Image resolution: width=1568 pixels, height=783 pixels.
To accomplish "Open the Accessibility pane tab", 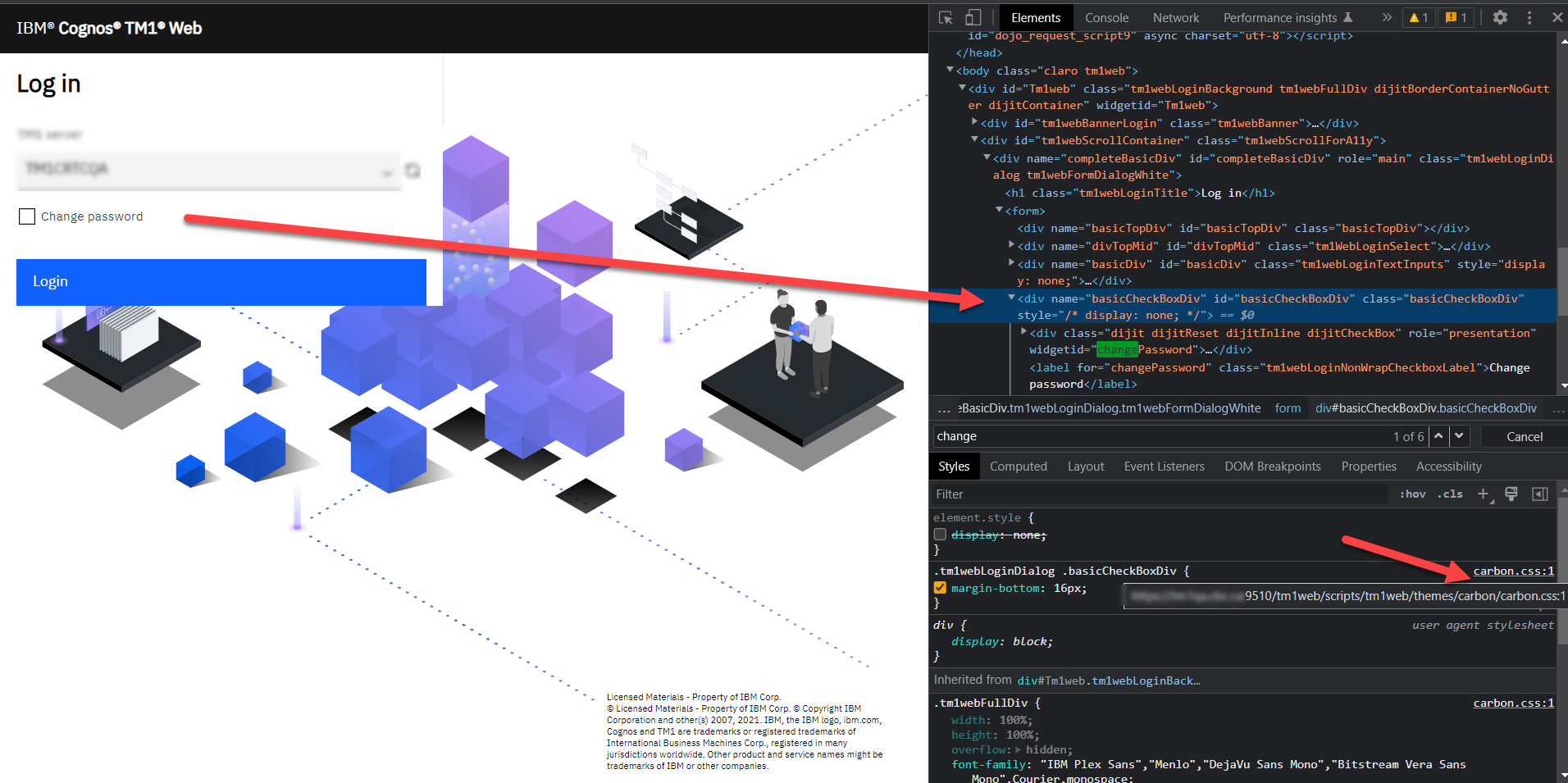I will pyautogui.click(x=1448, y=466).
